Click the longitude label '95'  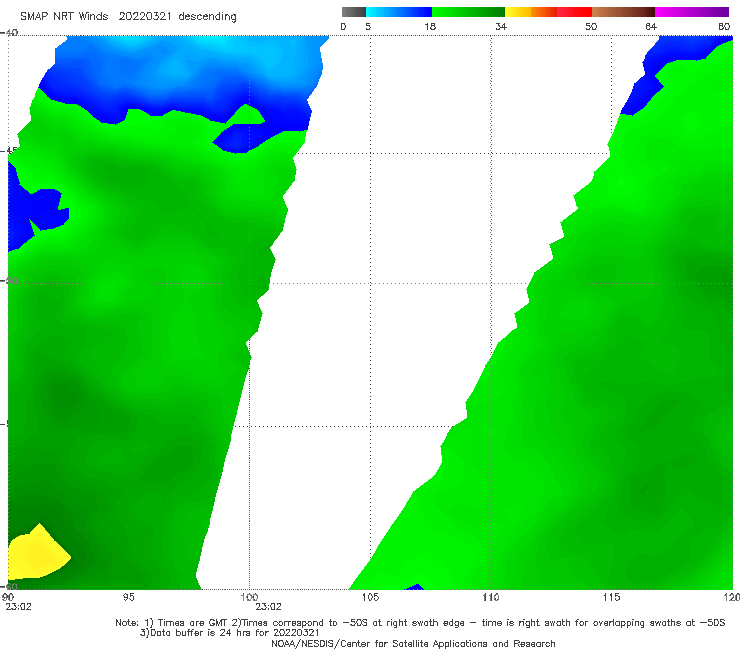pos(128,598)
